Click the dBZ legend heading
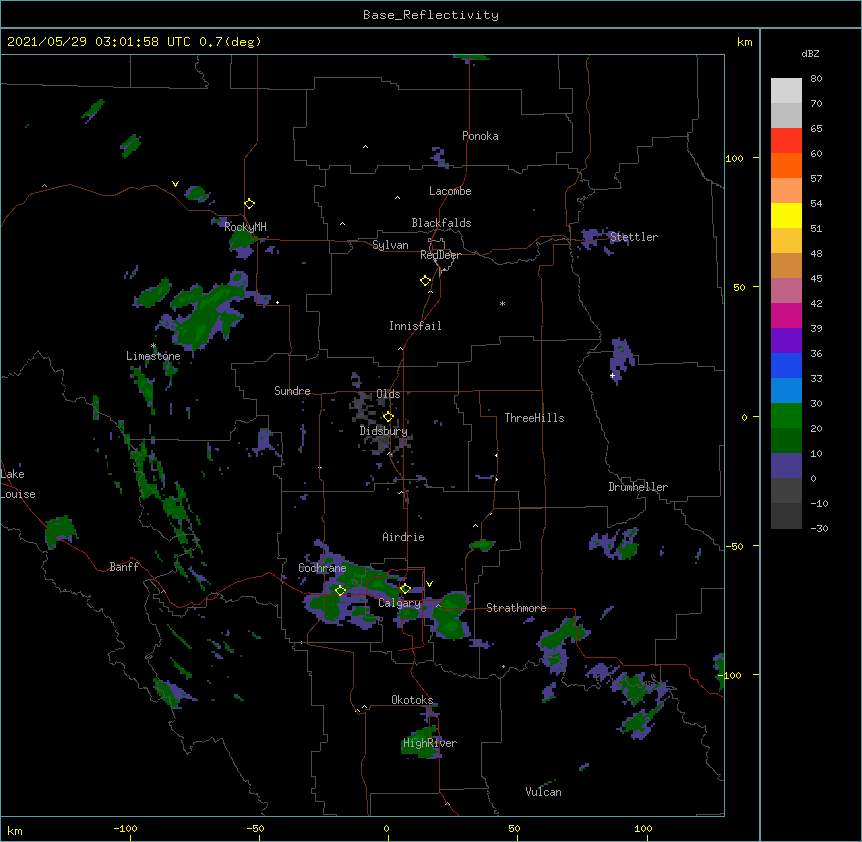 [810, 53]
